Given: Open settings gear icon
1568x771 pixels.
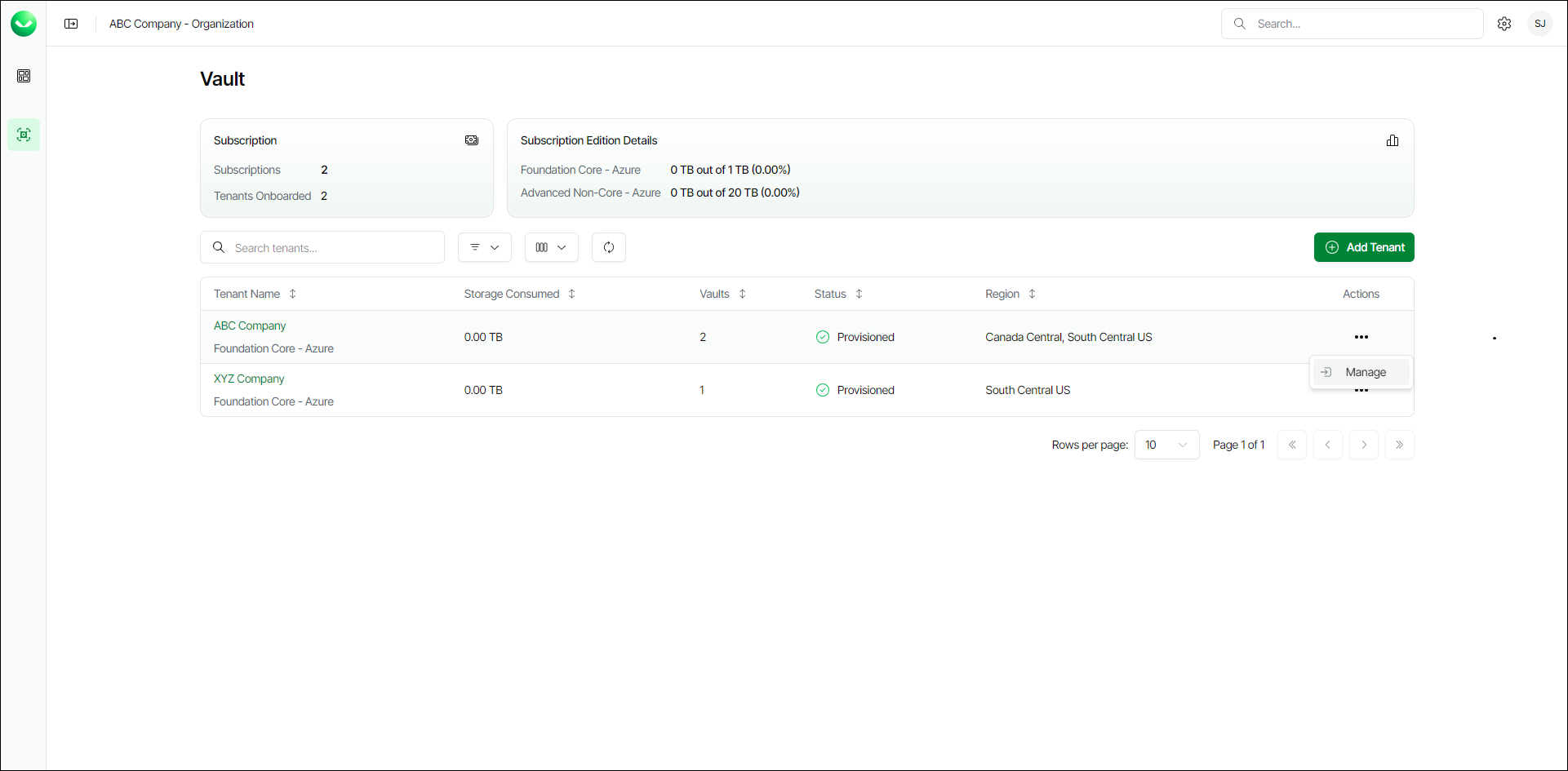Looking at the screenshot, I should (x=1504, y=24).
